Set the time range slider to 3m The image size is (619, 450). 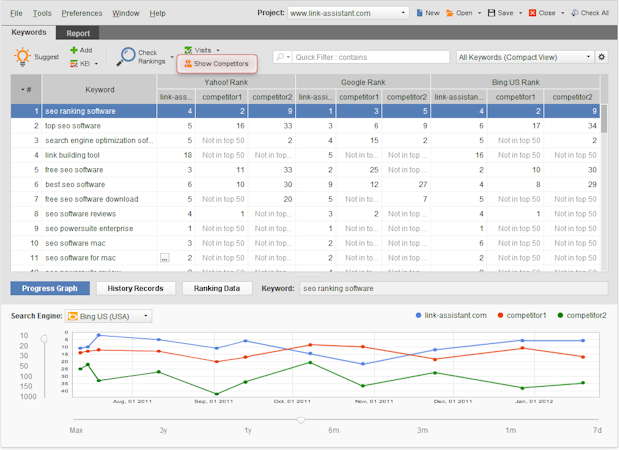422,430
